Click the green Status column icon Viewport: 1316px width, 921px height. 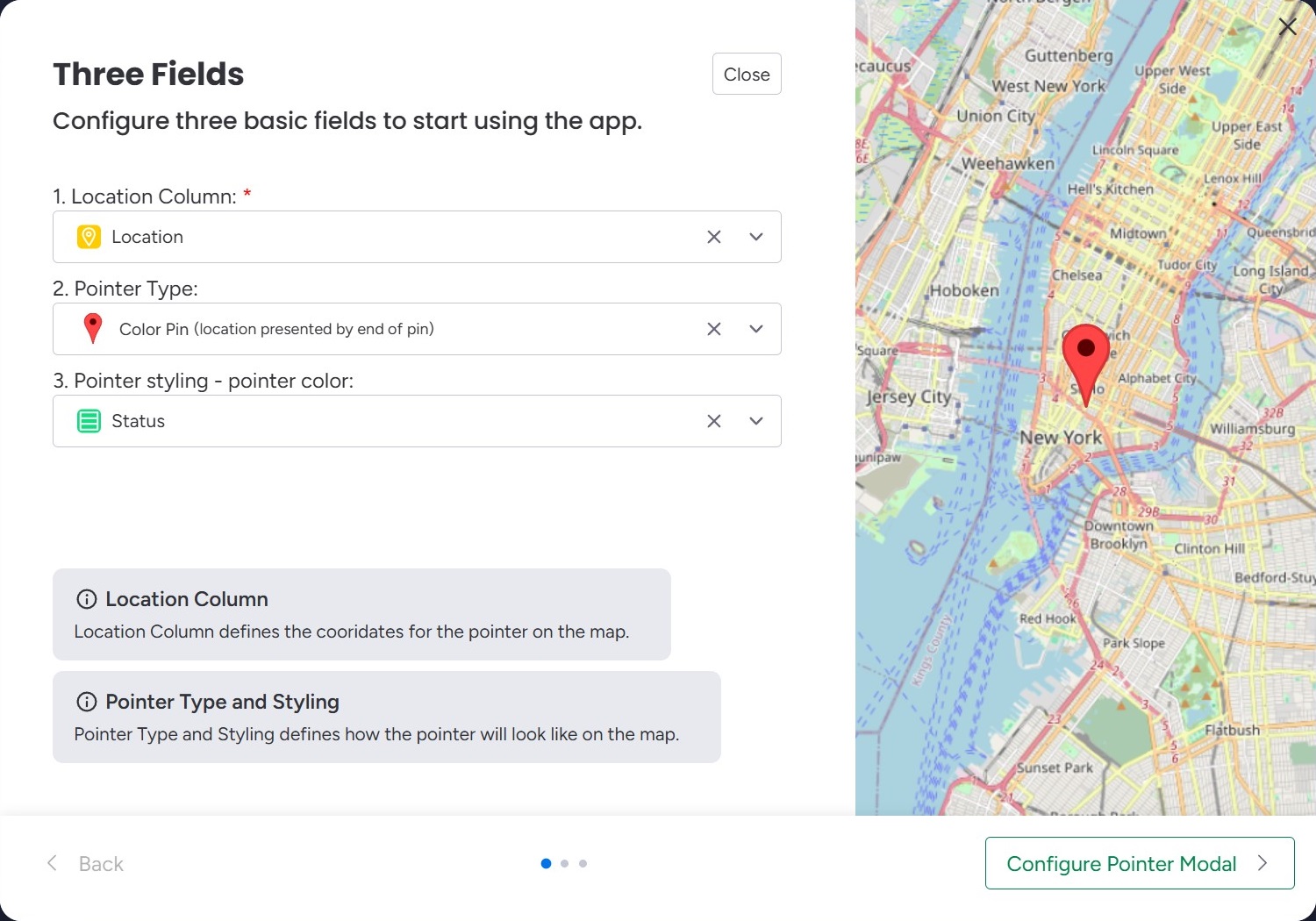pos(89,421)
